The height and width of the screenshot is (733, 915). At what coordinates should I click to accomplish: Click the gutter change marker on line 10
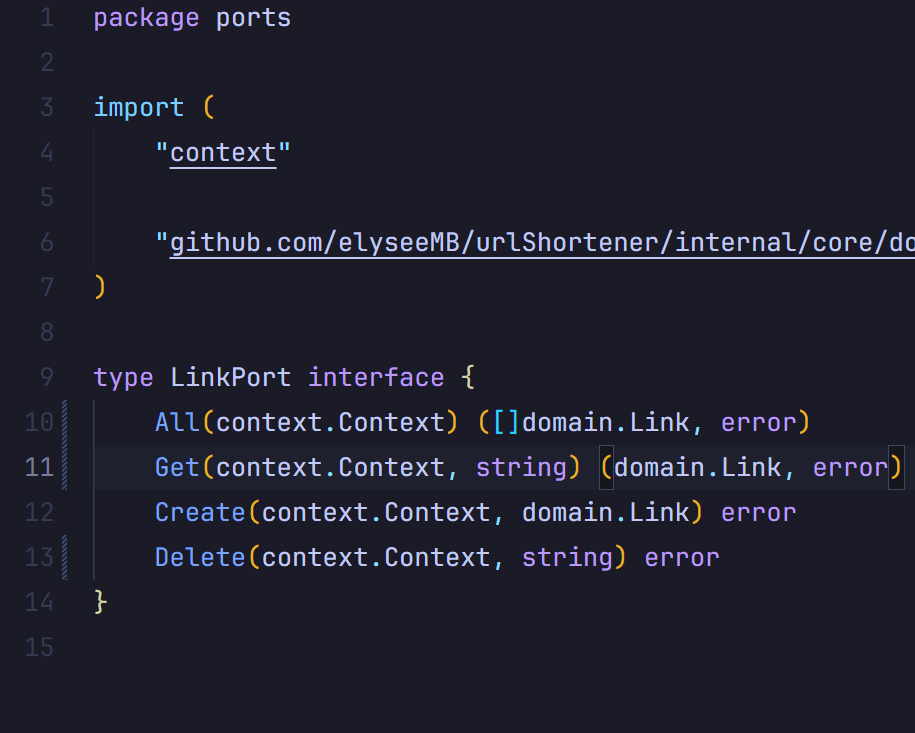click(x=66, y=423)
